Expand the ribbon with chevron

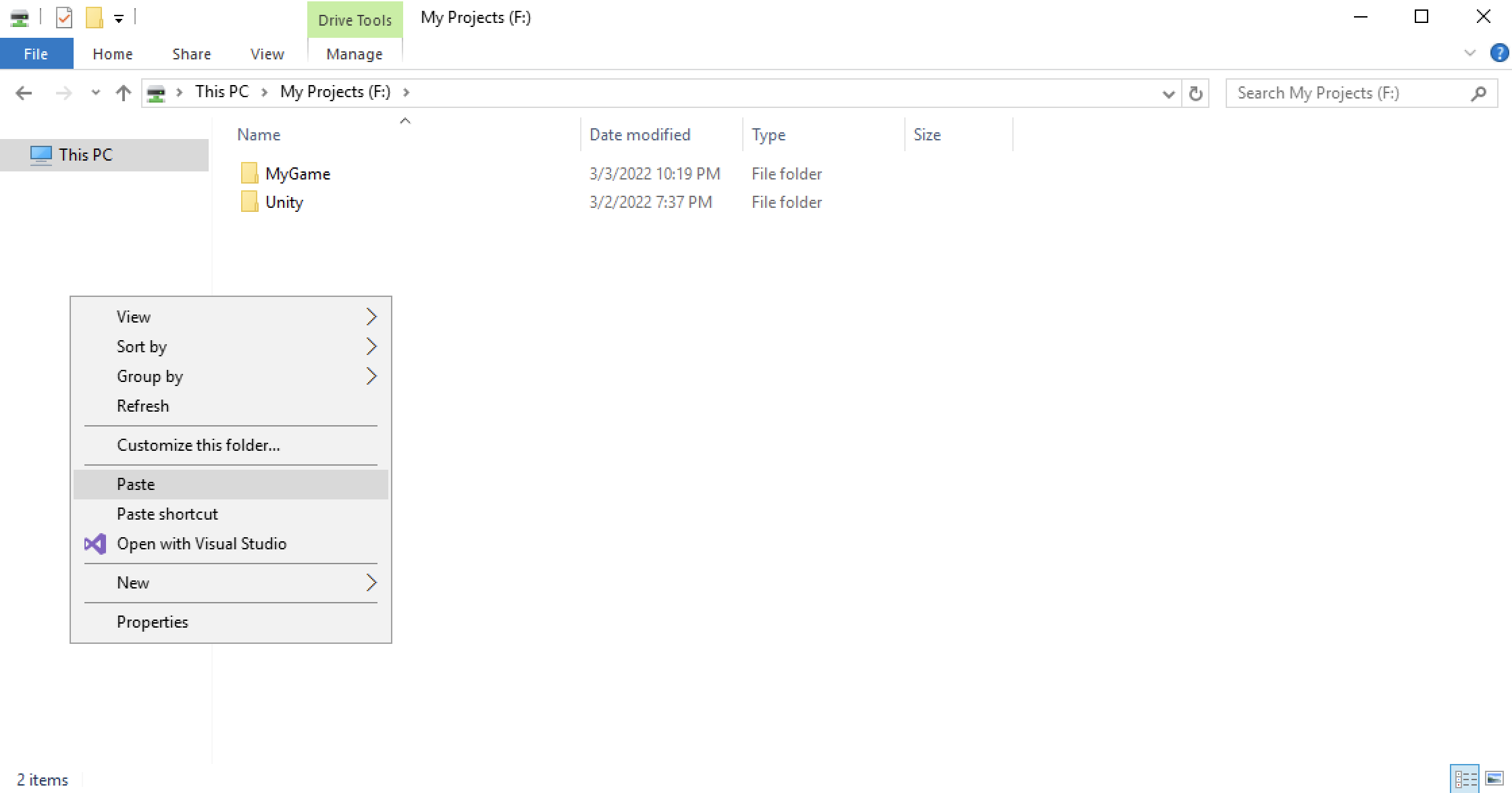click(x=1469, y=53)
